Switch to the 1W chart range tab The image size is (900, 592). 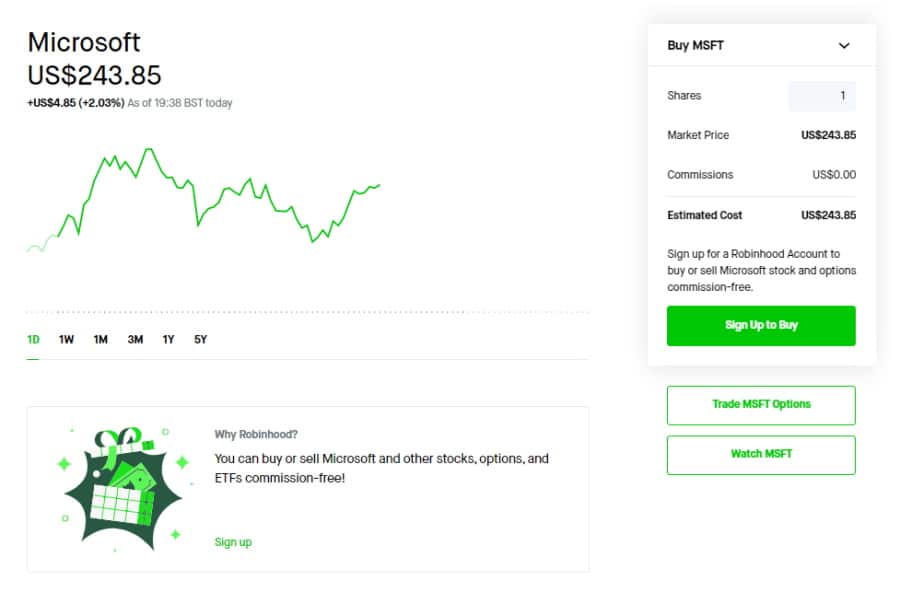click(x=66, y=340)
